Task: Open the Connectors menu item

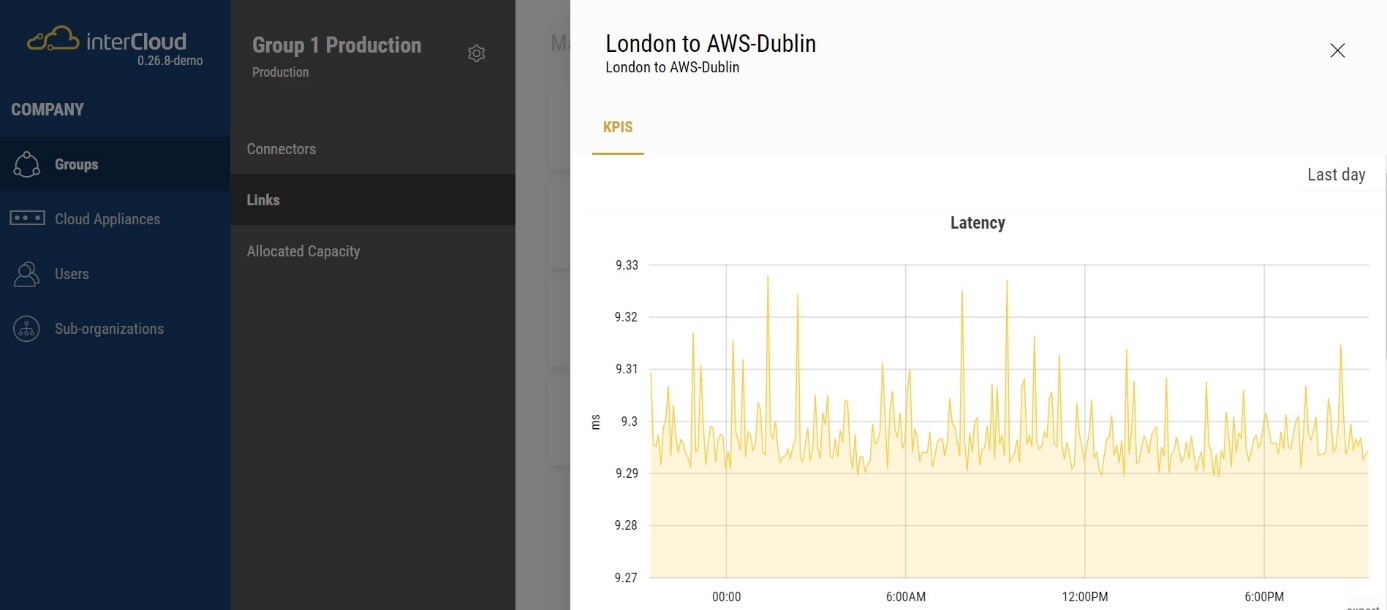Action: click(281, 149)
